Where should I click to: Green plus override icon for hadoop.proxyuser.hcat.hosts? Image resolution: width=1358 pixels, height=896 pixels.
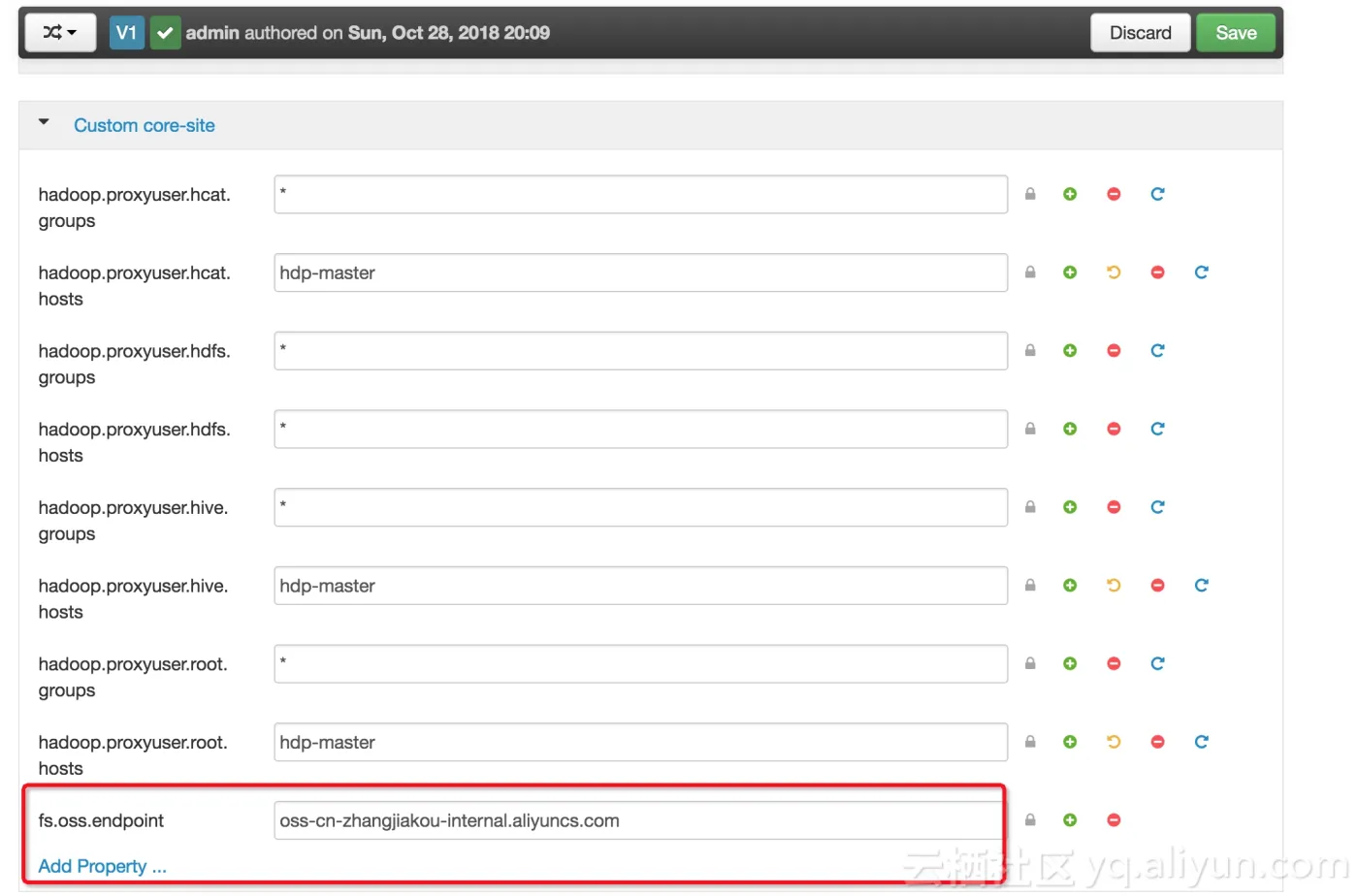point(1070,272)
